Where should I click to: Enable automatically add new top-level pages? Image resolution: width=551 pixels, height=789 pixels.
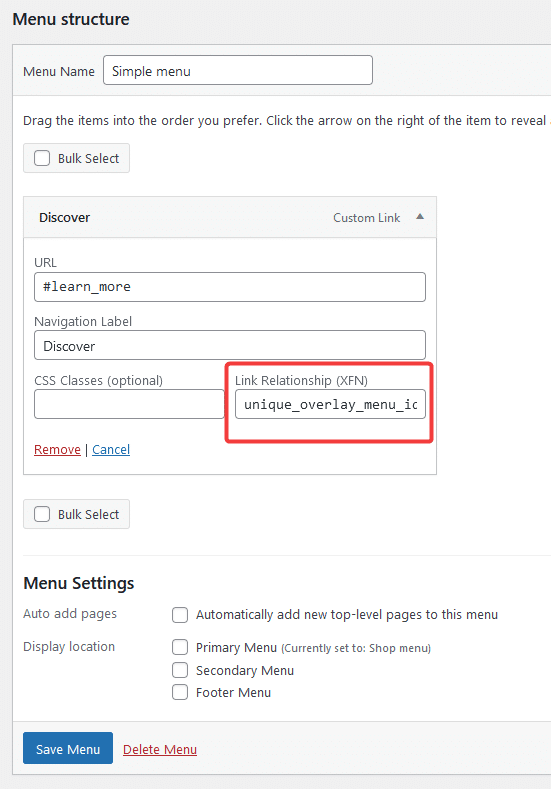click(x=180, y=615)
